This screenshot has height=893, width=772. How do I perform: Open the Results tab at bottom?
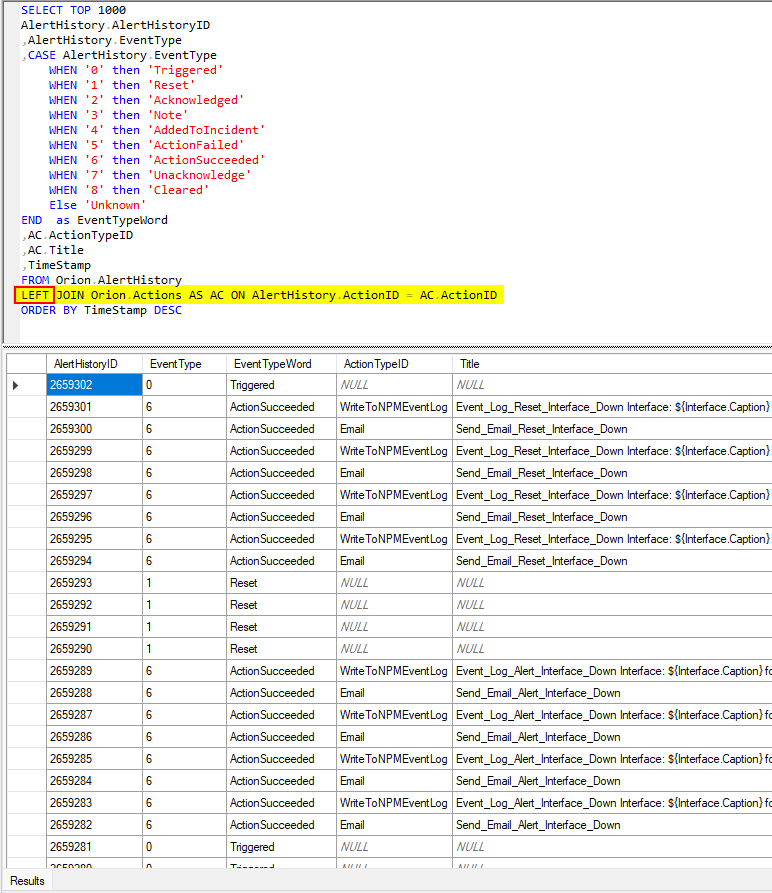tap(27, 880)
